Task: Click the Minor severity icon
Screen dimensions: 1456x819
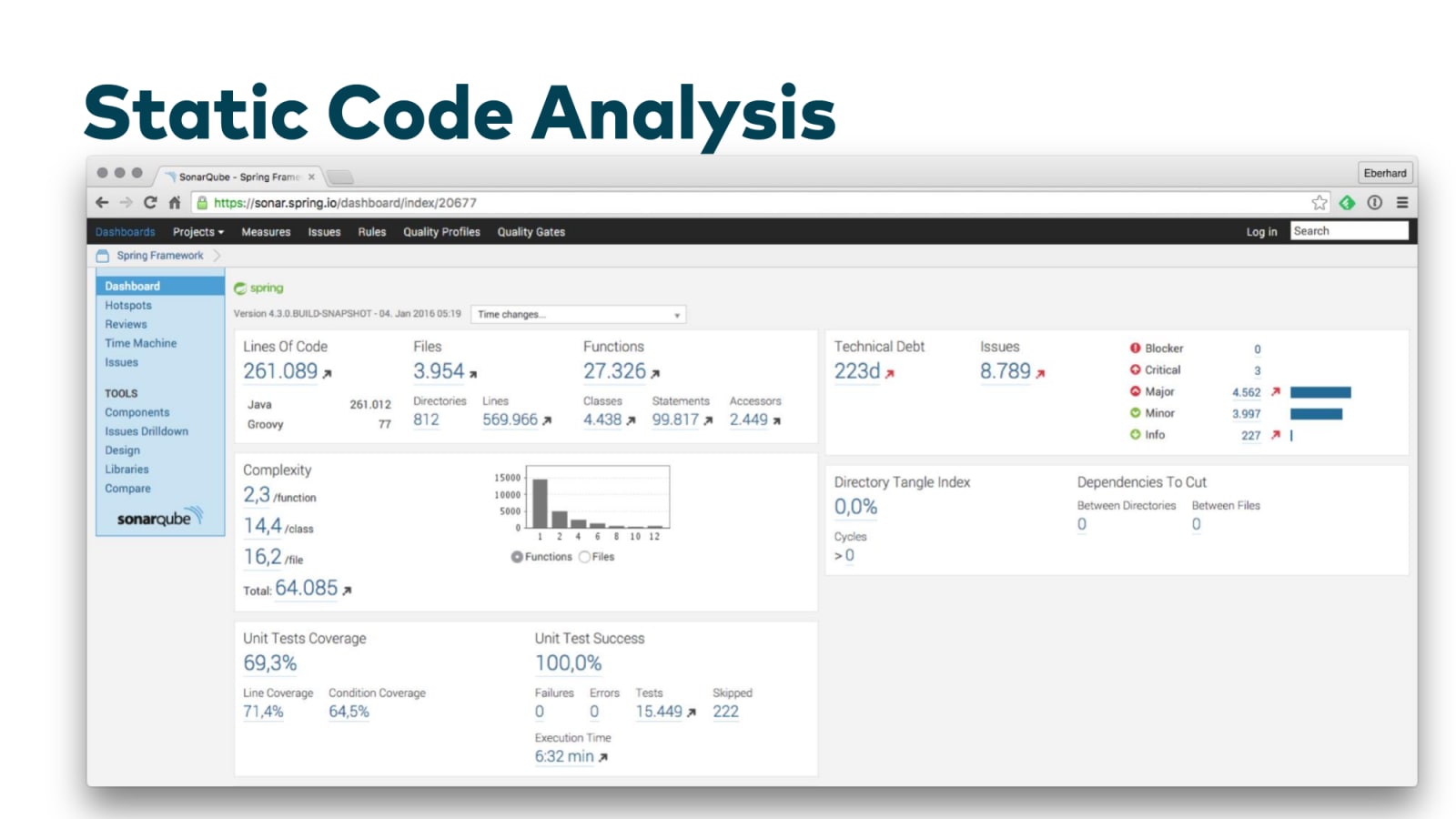Action: click(1135, 413)
